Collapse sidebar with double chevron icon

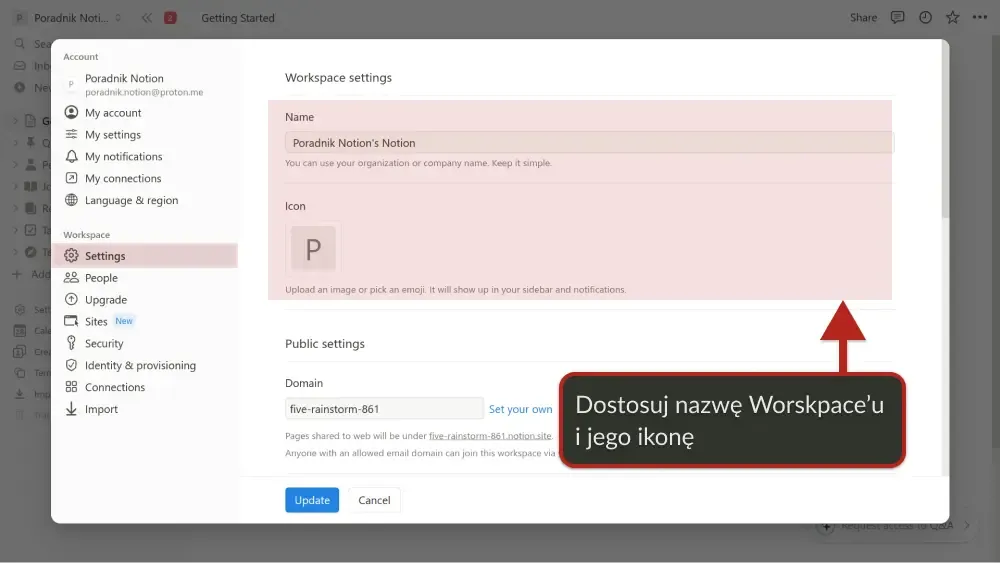coord(147,18)
